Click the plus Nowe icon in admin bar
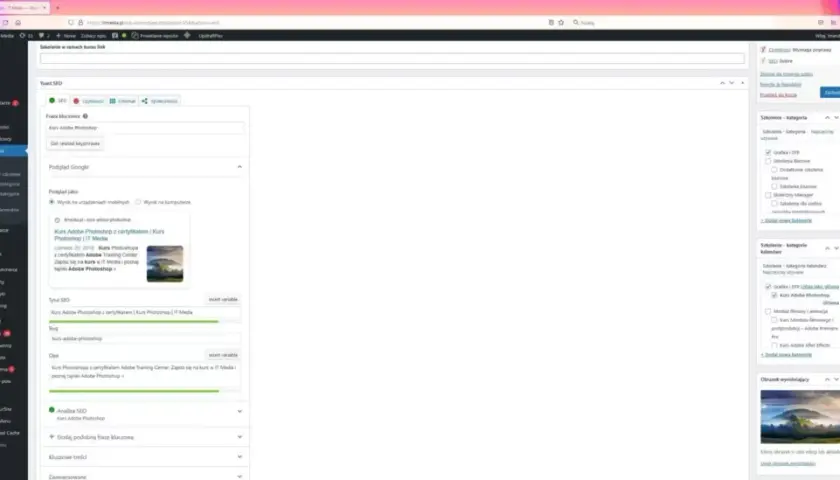 (58, 36)
